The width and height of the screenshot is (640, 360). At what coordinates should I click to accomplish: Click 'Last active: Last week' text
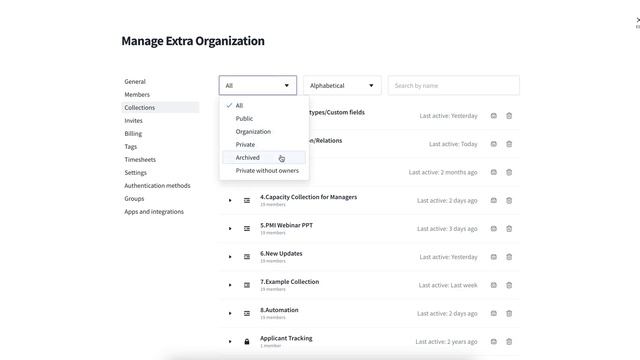tap(448, 285)
